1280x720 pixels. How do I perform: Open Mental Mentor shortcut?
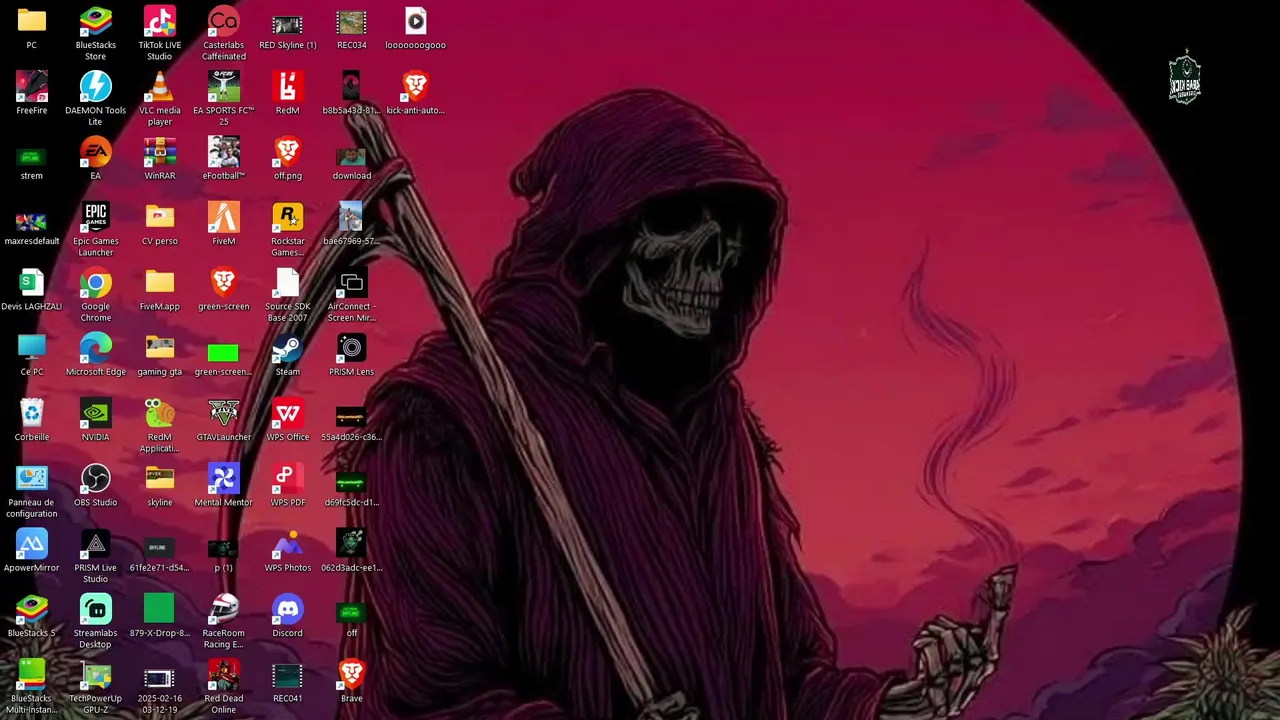224,479
